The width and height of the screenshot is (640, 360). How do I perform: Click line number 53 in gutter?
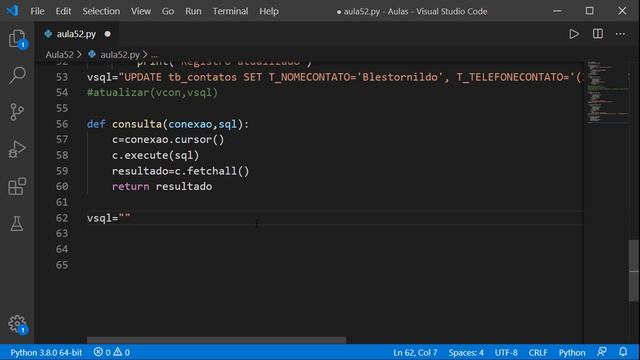[62, 77]
